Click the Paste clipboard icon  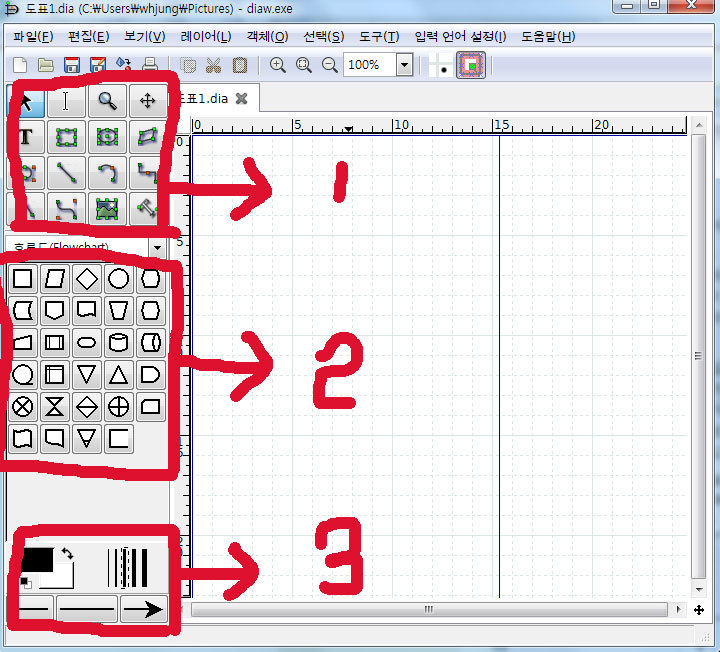(x=240, y=65)
